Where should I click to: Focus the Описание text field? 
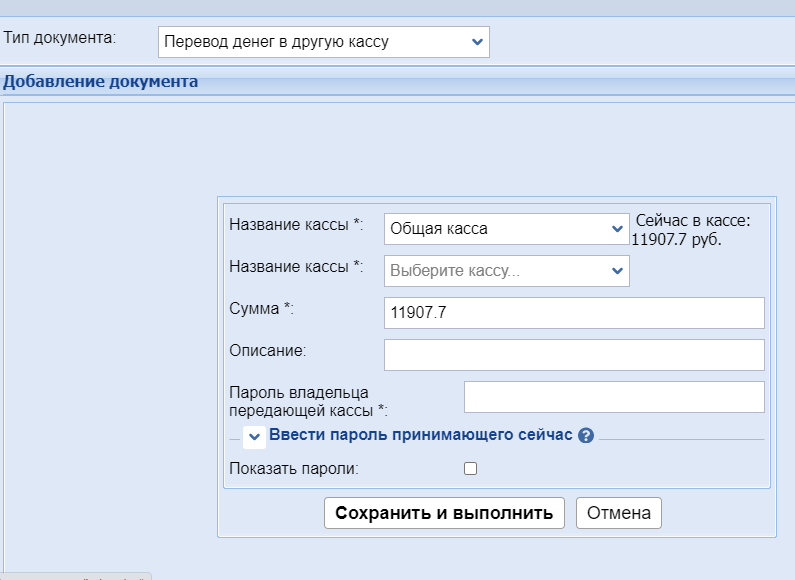[574, 355]
